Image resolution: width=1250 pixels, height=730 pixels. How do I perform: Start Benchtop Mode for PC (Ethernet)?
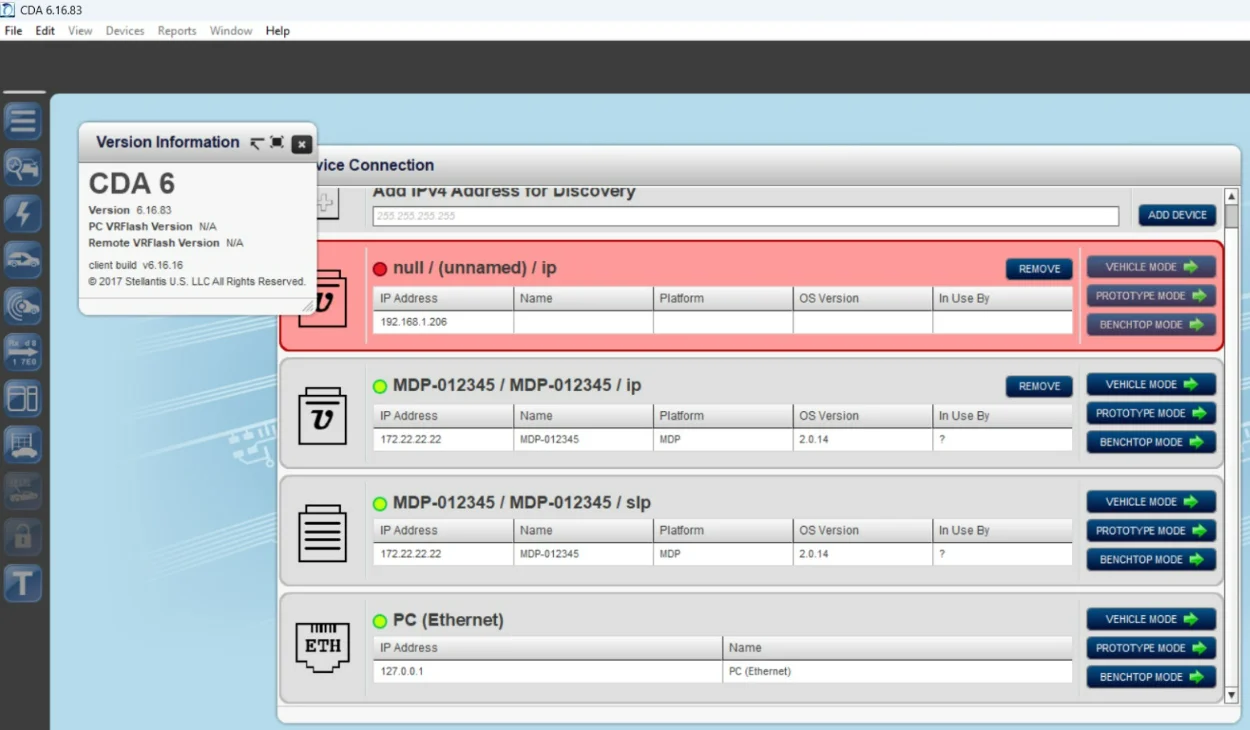(1151, 677)
